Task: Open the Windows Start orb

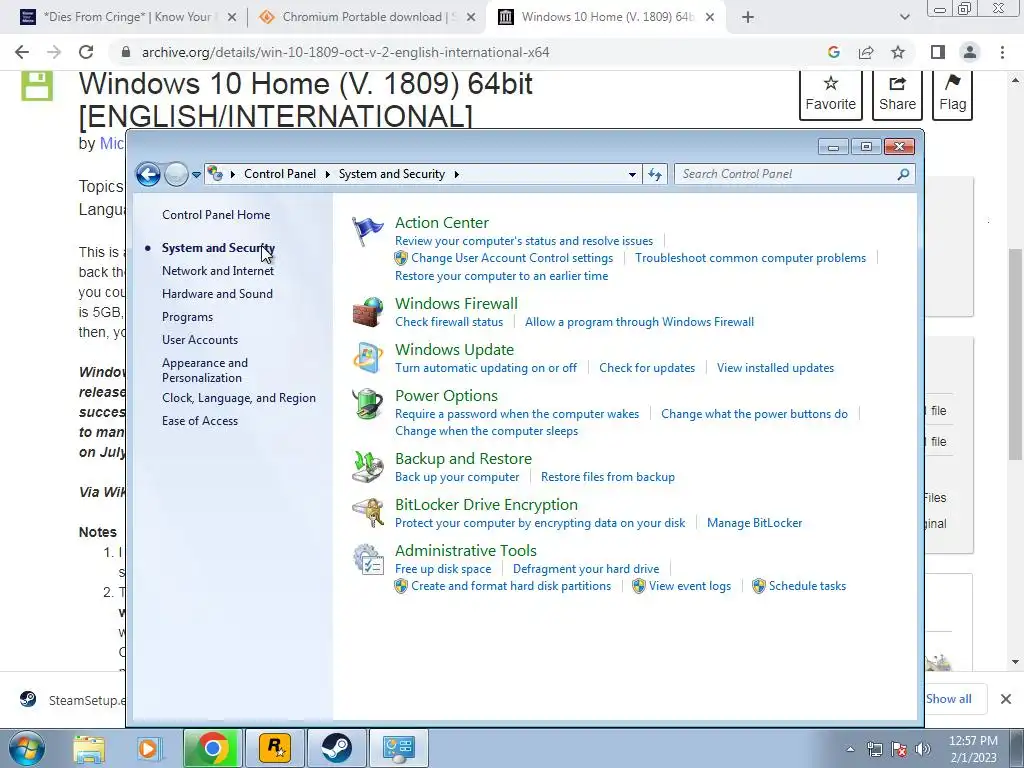Action: 27,748
